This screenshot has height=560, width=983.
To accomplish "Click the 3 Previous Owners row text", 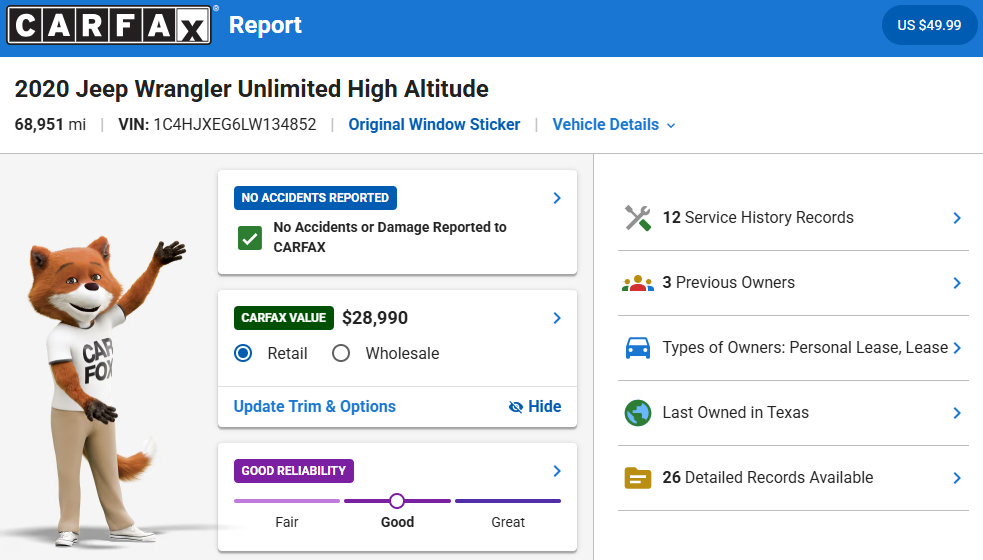I will (x=728, y=283).
